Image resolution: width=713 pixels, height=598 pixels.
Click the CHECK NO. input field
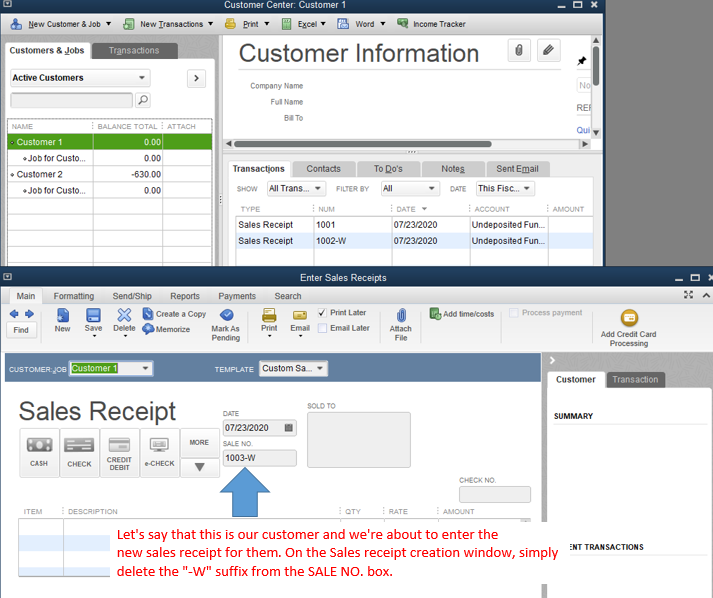pos(495,494)
